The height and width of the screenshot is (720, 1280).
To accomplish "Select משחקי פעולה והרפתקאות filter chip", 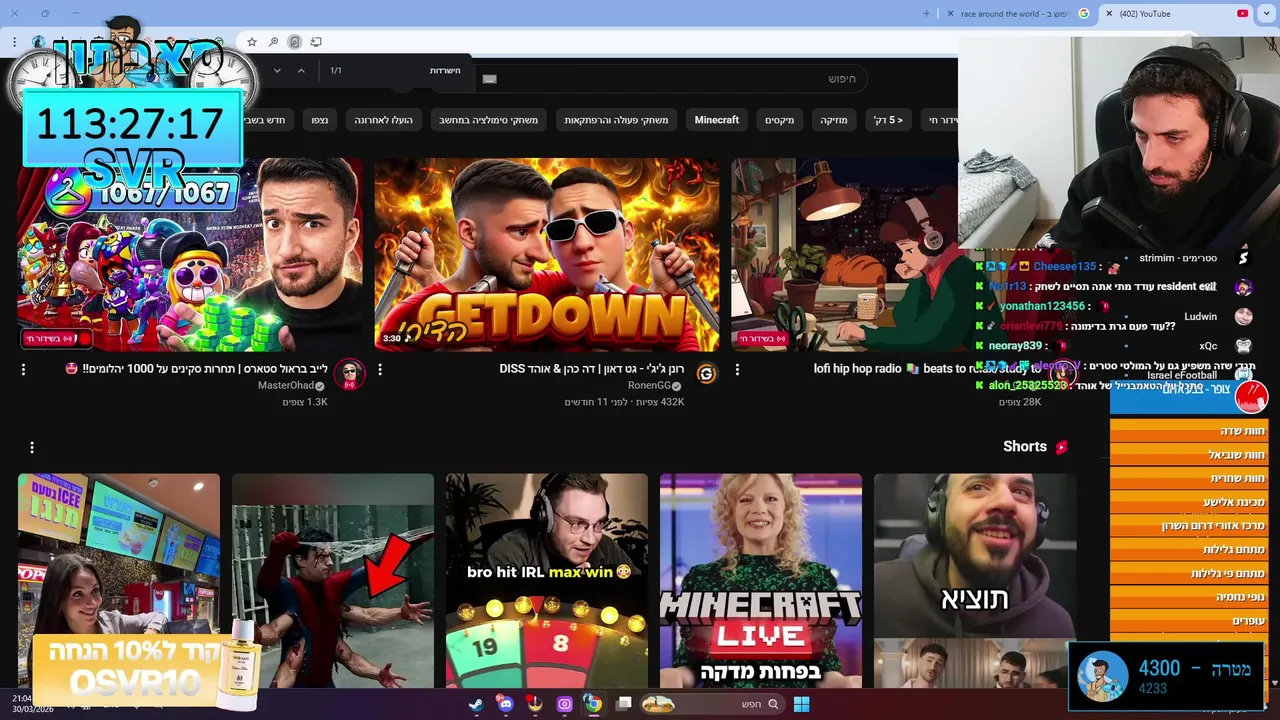I will [616, 120].
